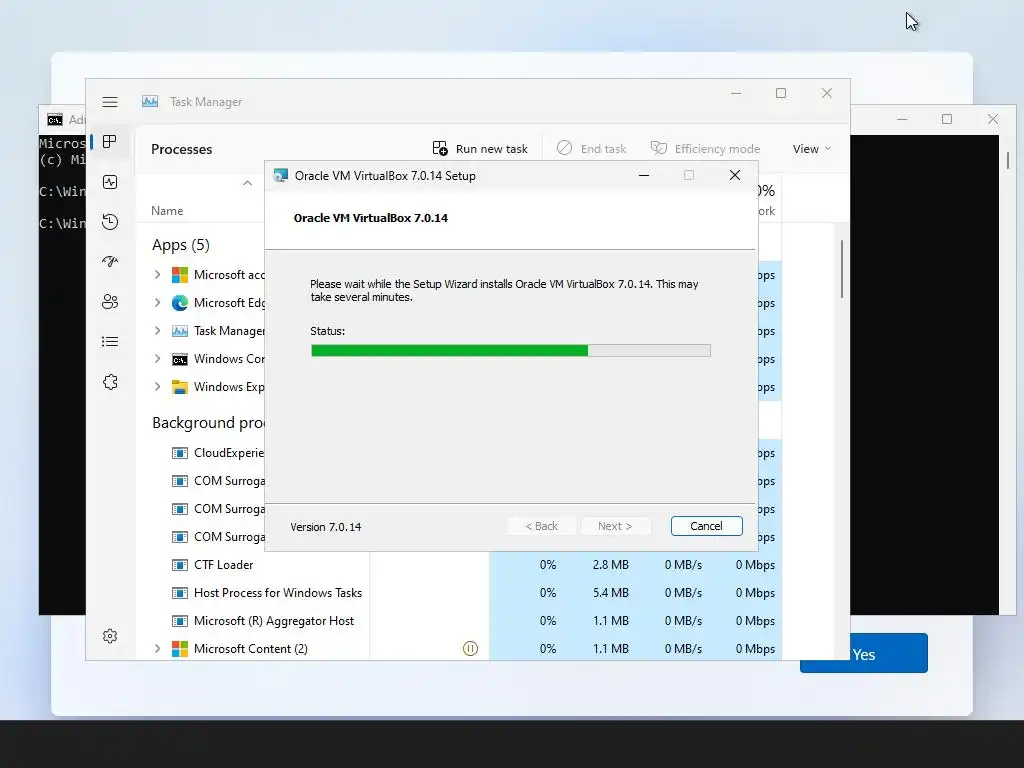This screenshot has height=768, width=1024.
Task: Click the CloudExperience process icon
Action: pos(180,453)
